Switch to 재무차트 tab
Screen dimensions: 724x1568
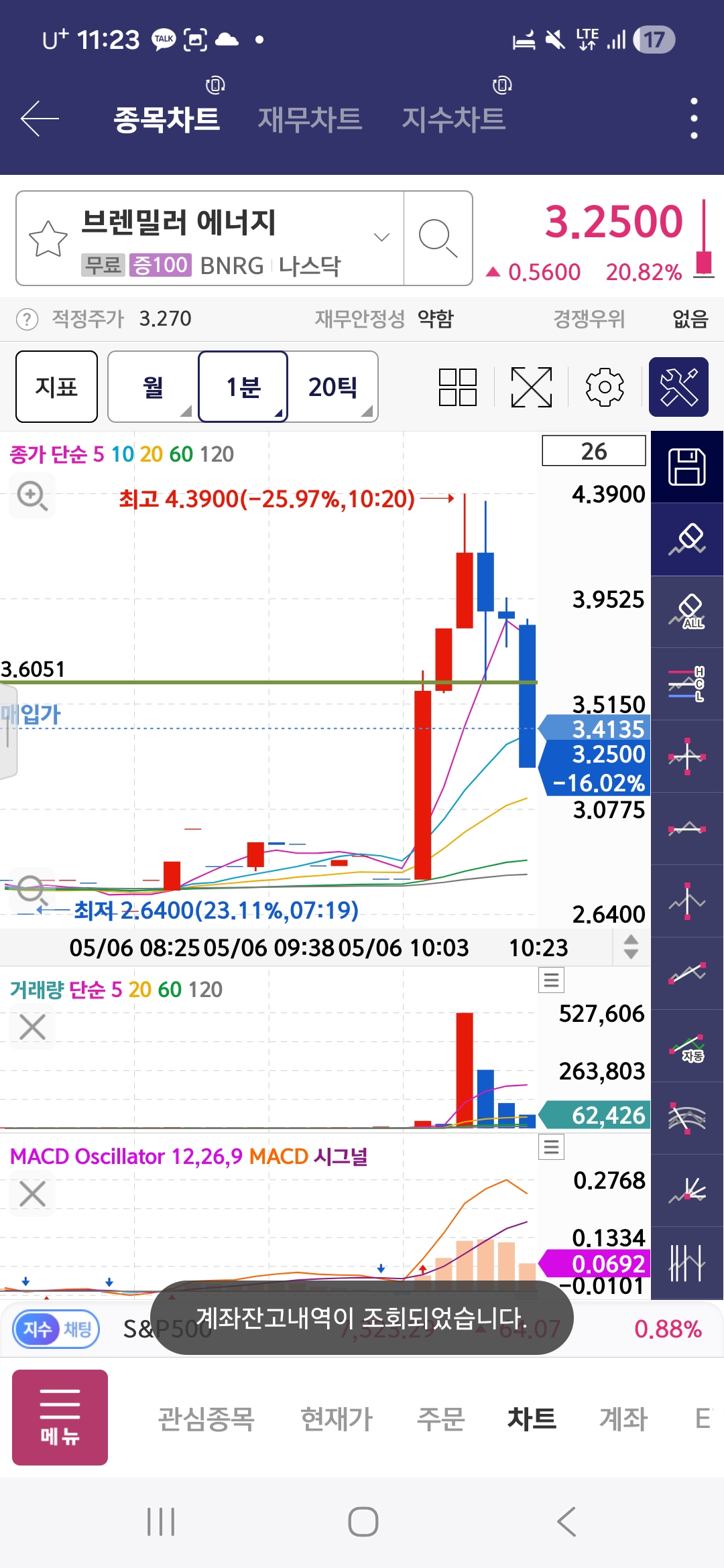310,119
